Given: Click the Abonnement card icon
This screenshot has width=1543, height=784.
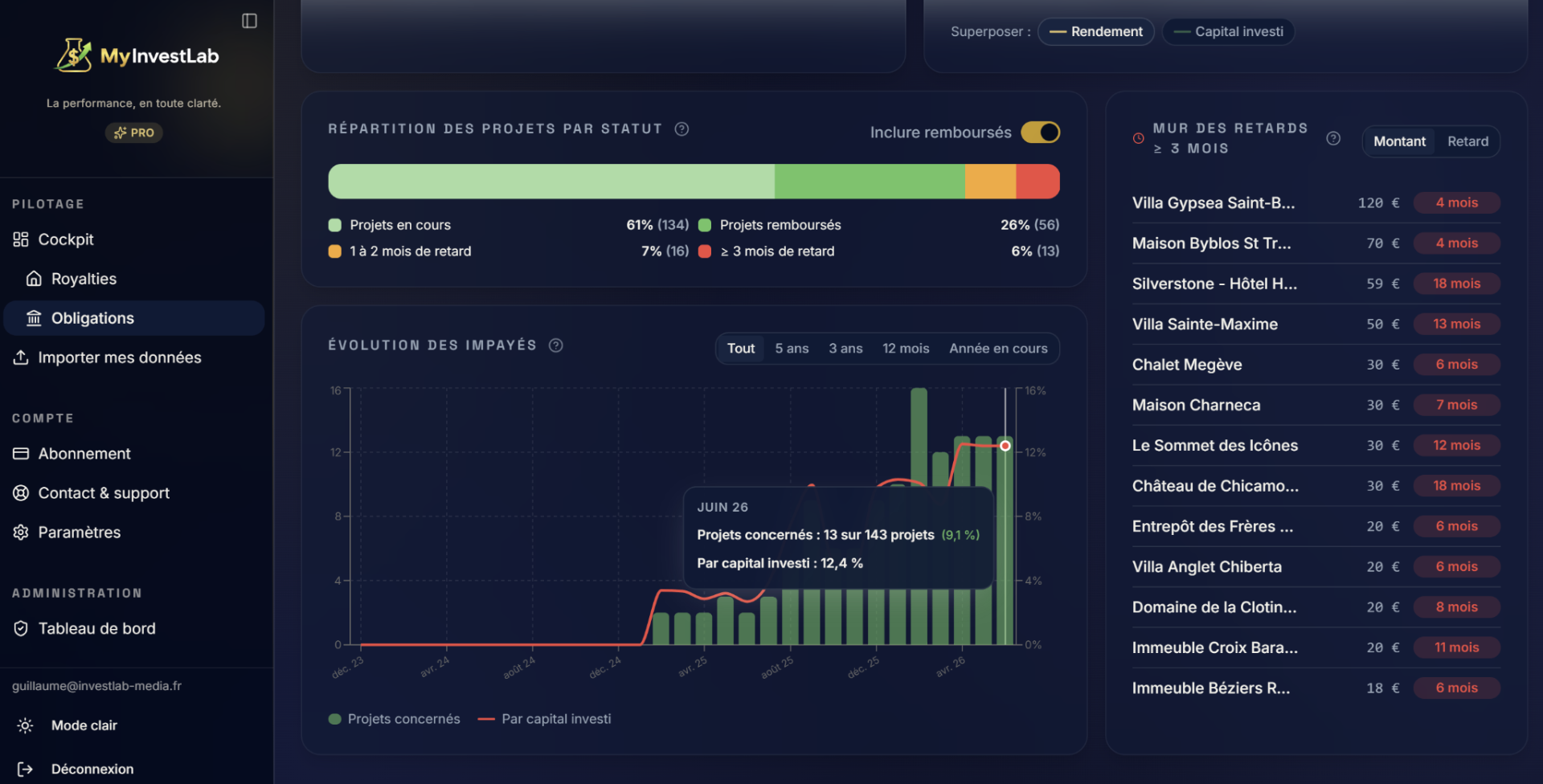Looking at the screenshot, I should coord(21,454).
